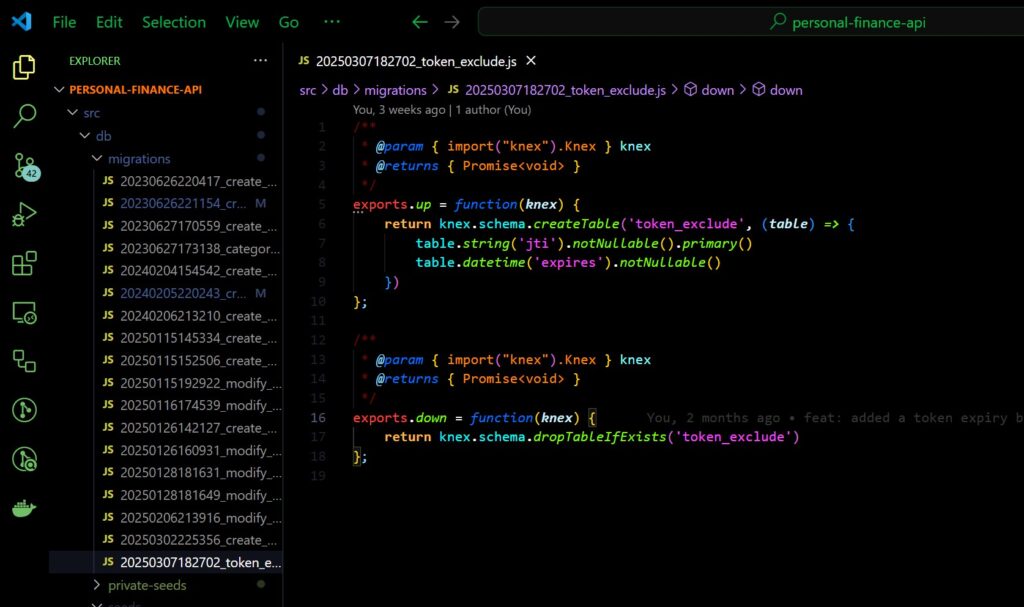Select the 20250307182702_token_exclude.js tab
The image size is (1024, 607).
[x=416, y=61]
